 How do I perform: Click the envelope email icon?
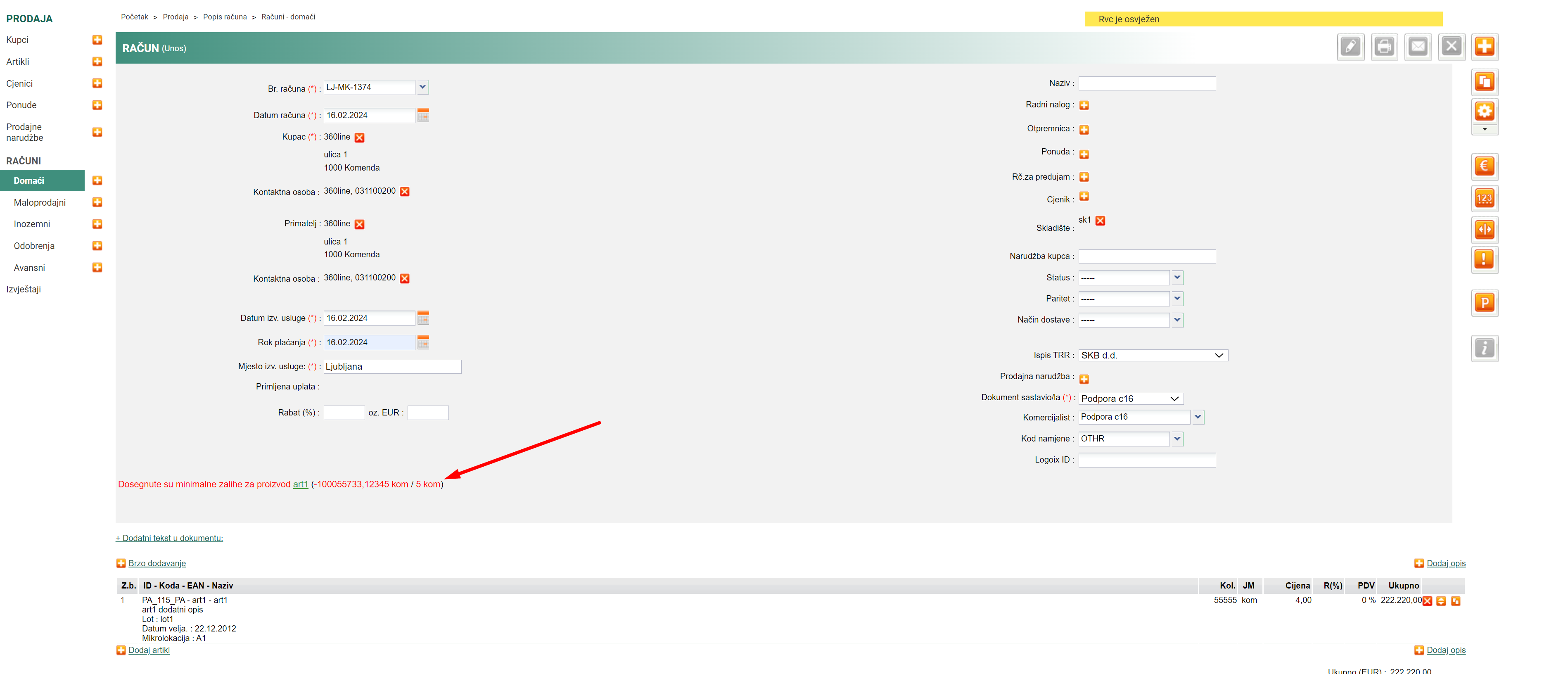pyautogui.click(x=1418, y=47)
